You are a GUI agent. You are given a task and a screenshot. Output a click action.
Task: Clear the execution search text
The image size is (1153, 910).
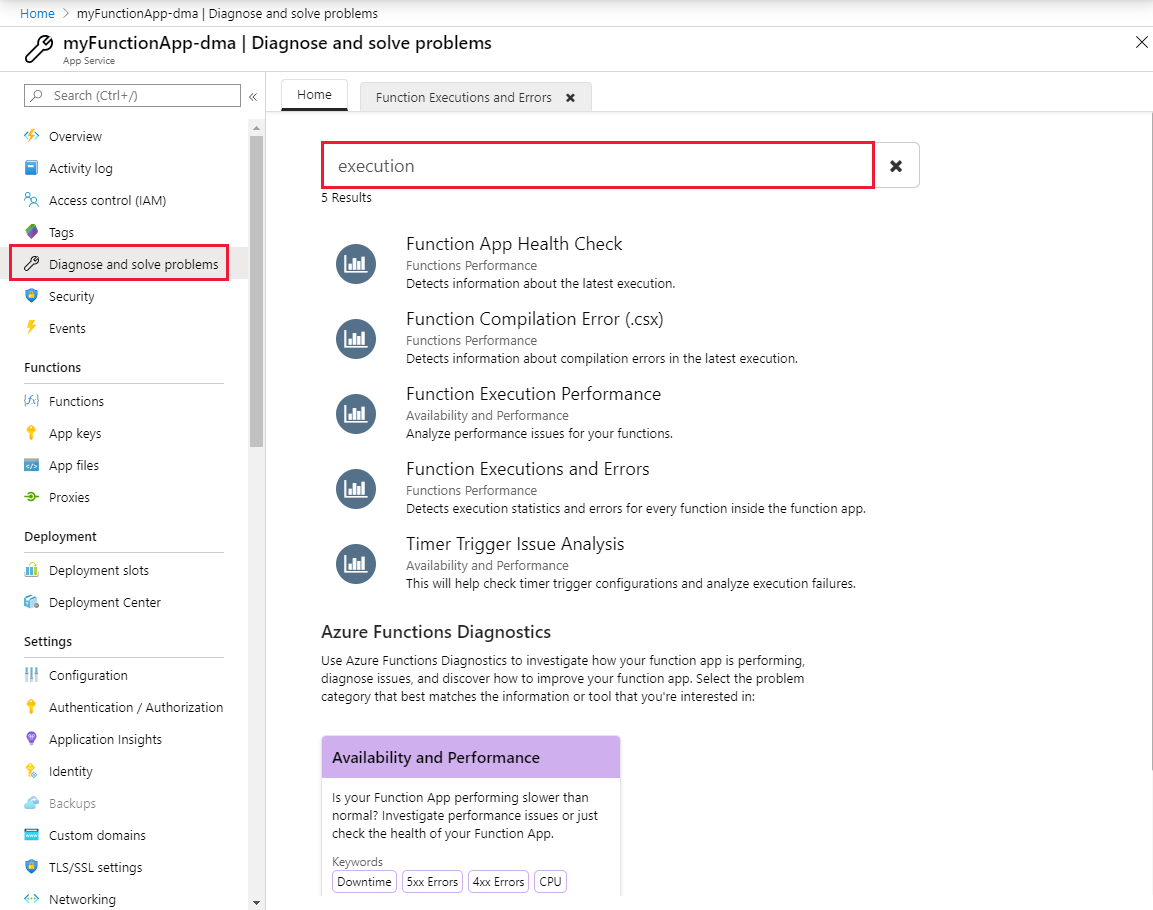(x=897, y=165)
